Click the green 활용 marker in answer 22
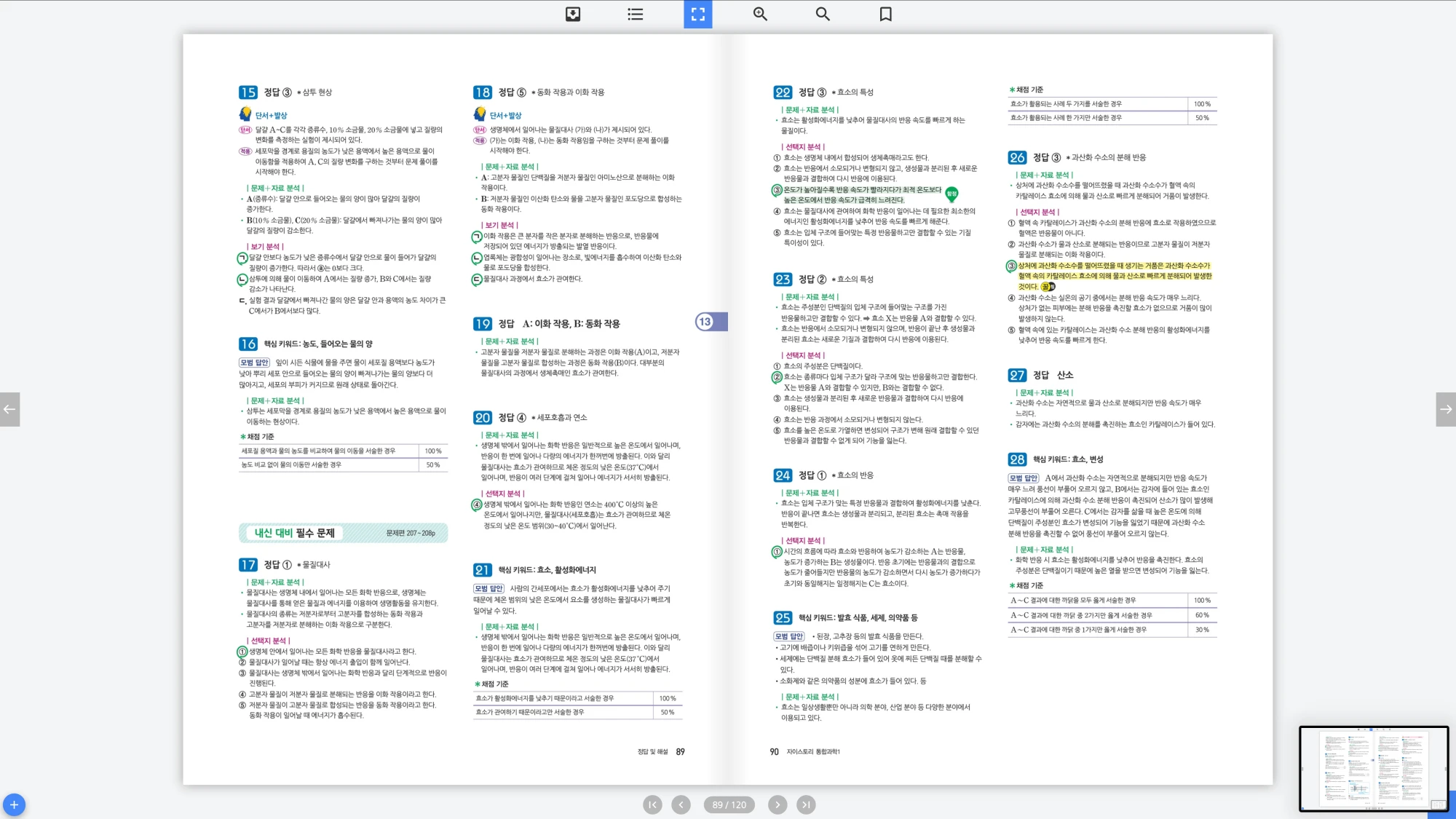1456x819 pixels. (951, 194)
